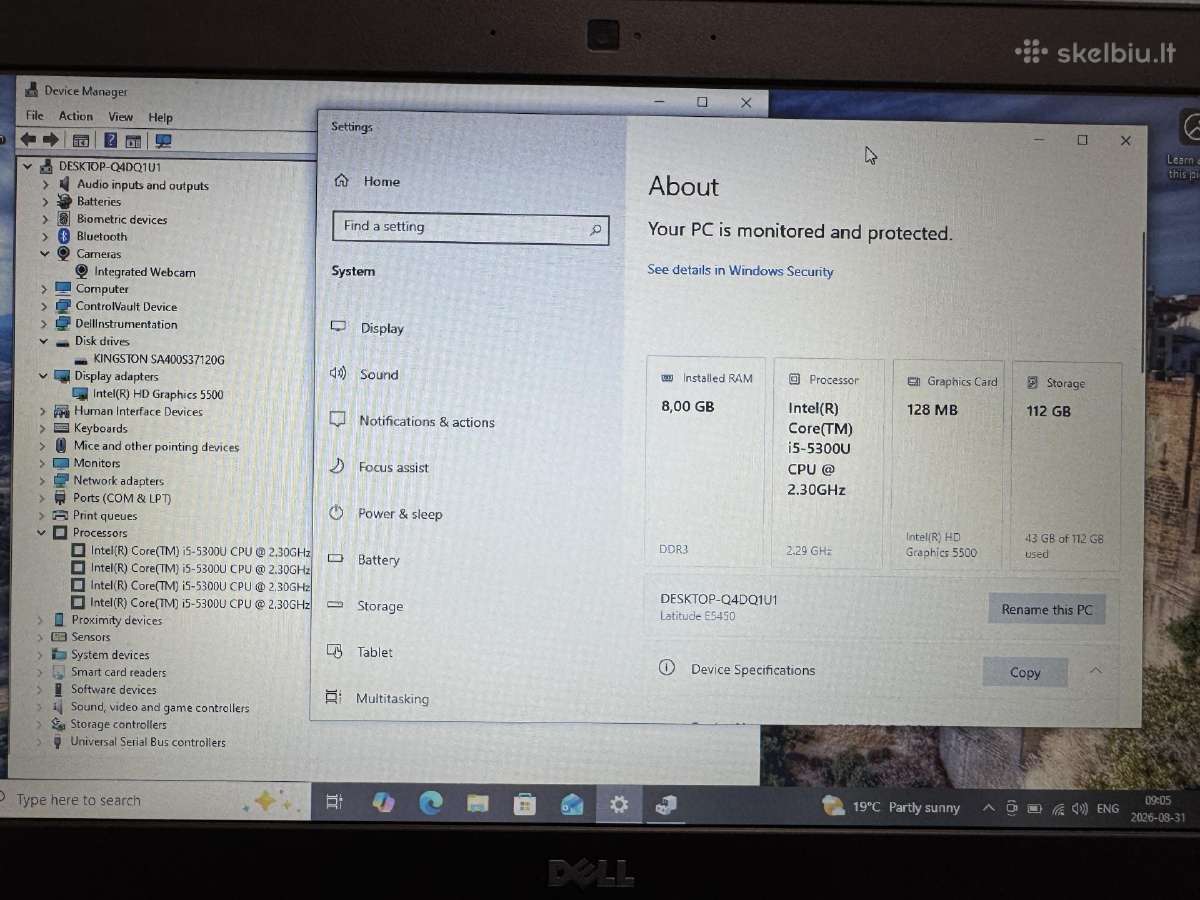Click the Device Specifications info icon

[667, 668]
